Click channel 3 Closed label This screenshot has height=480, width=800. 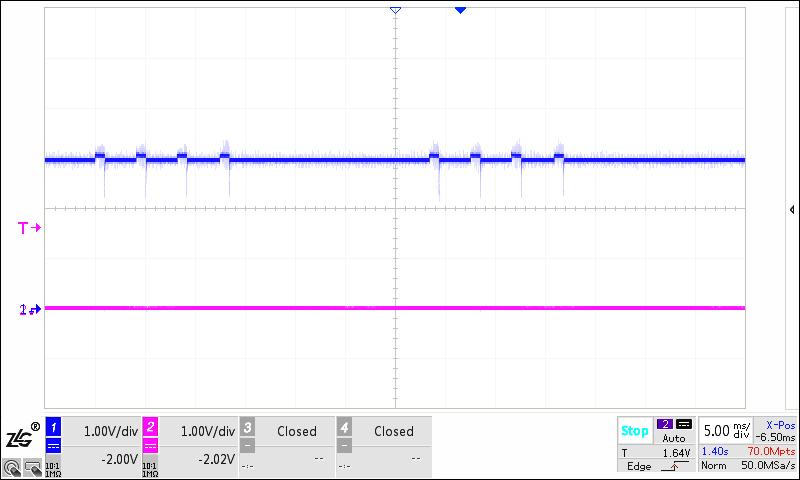coord(297,432)
